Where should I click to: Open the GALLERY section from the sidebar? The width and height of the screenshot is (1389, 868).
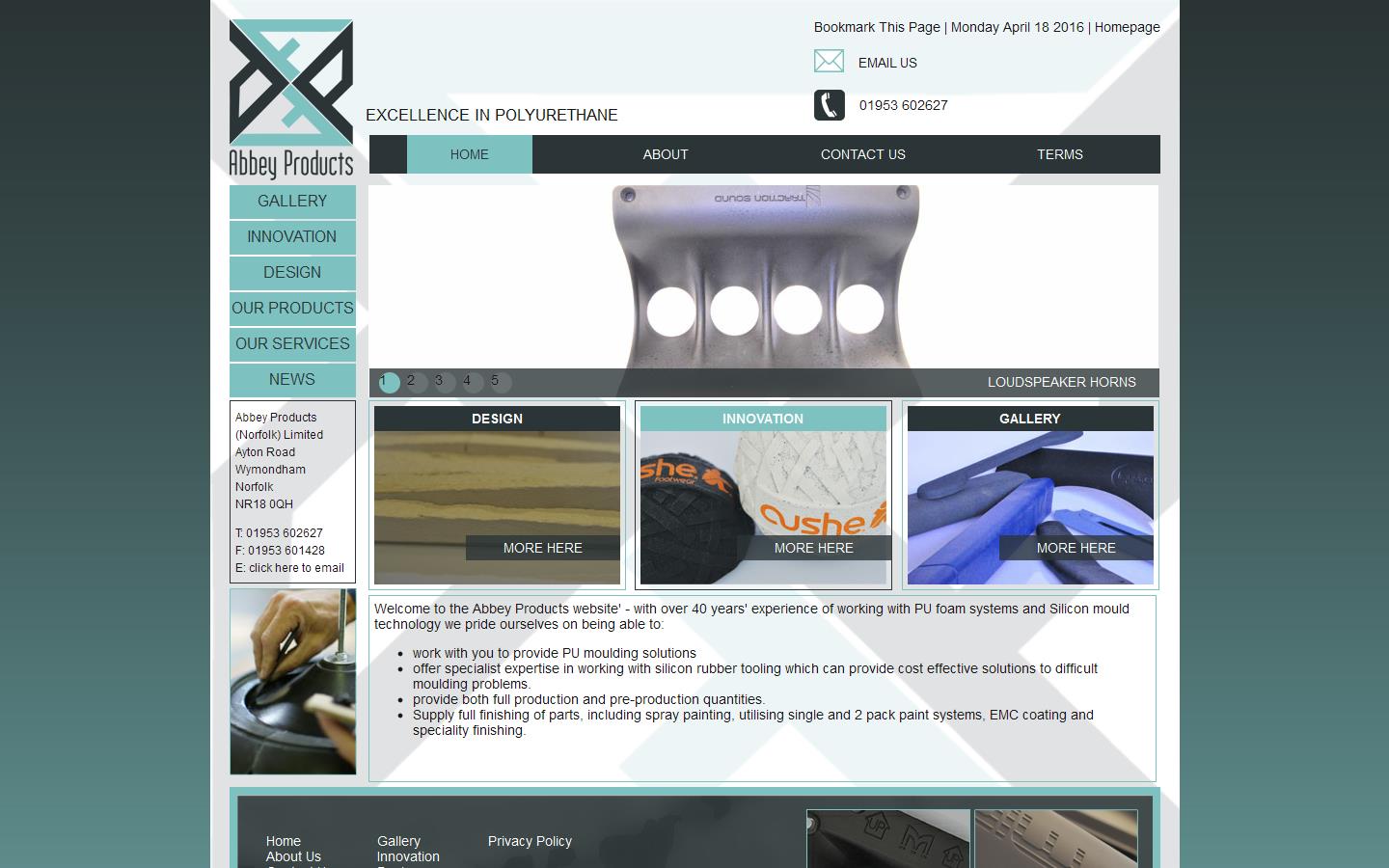(x=291, y=202)
